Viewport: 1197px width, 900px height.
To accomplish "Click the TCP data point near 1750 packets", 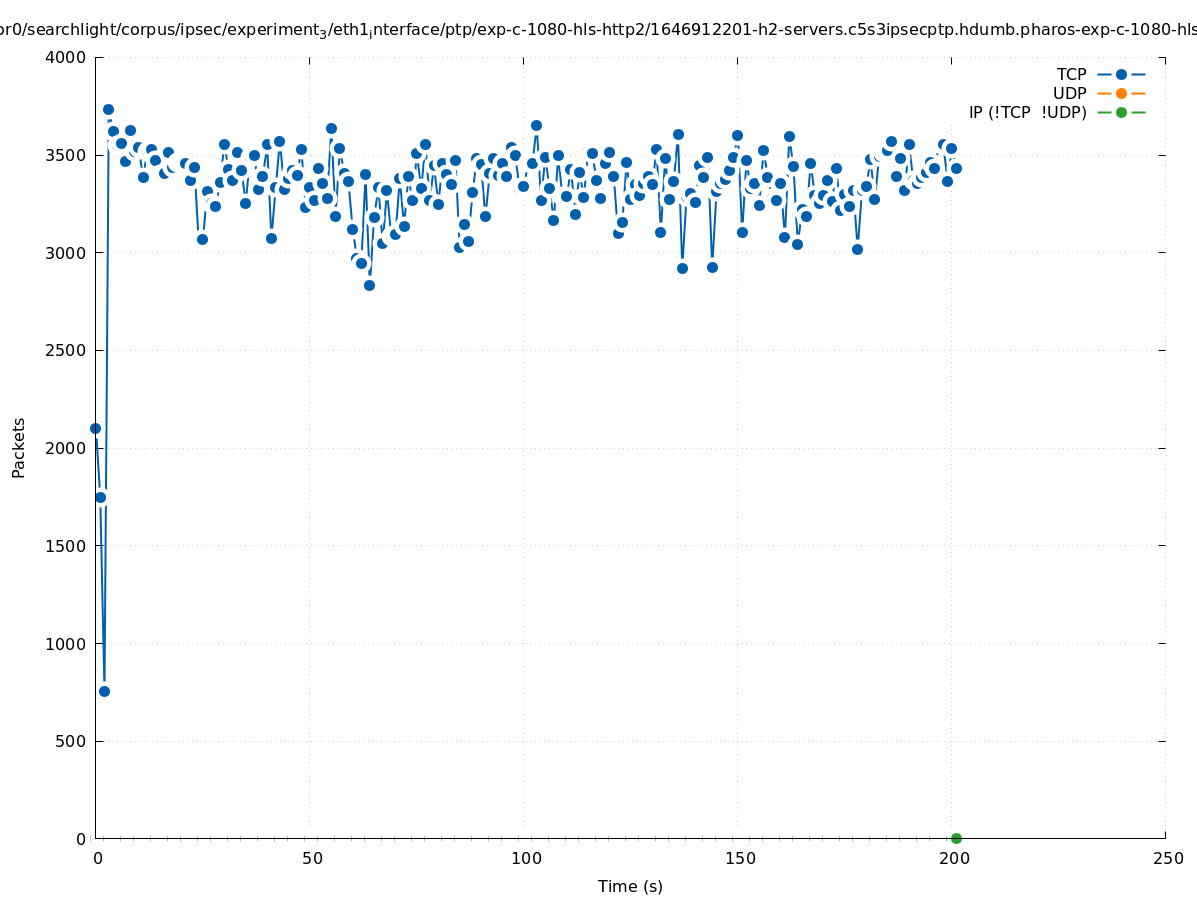I will click(x=100, y=497).
